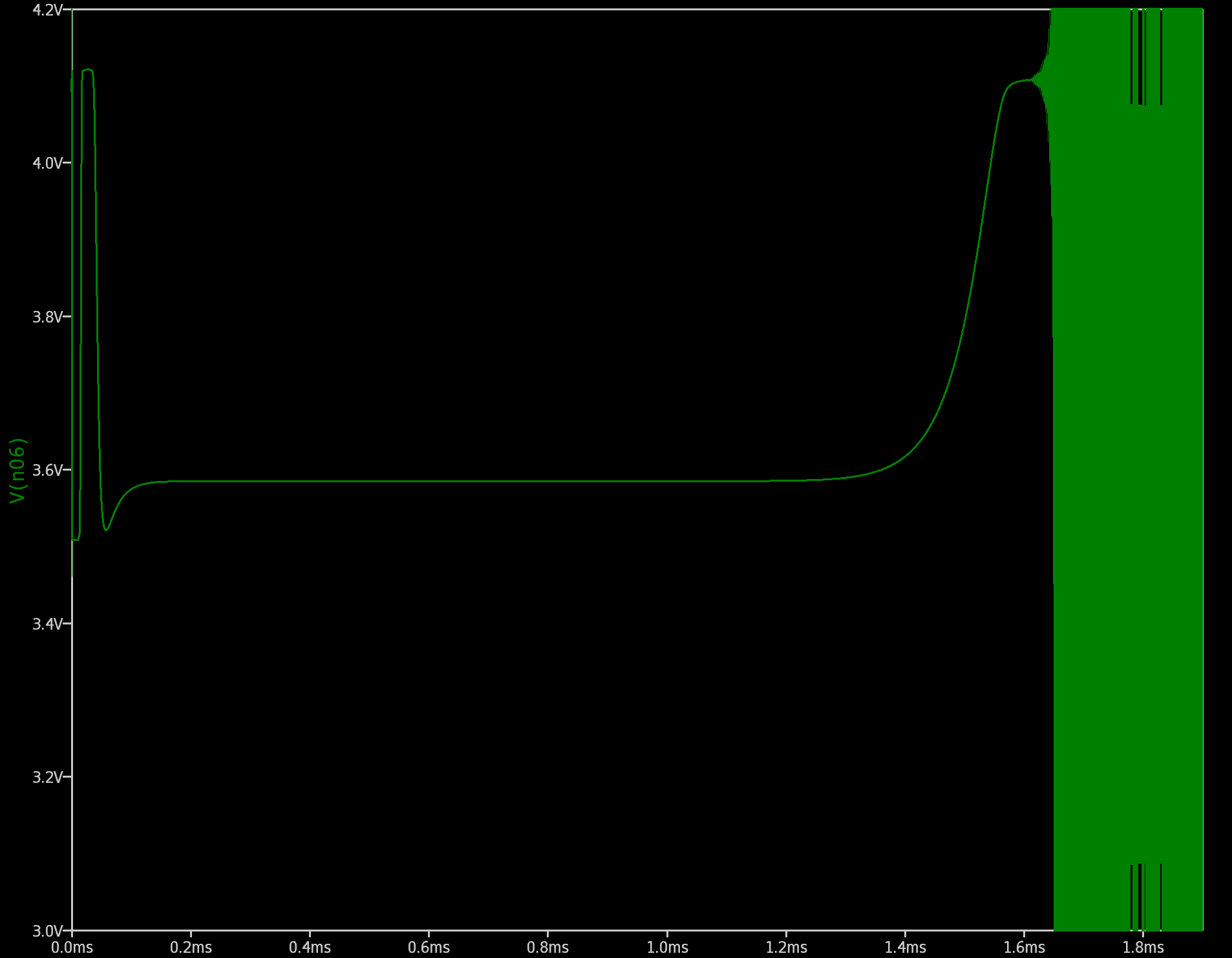Click the 0.6ms time label

(x=429, y=948)
